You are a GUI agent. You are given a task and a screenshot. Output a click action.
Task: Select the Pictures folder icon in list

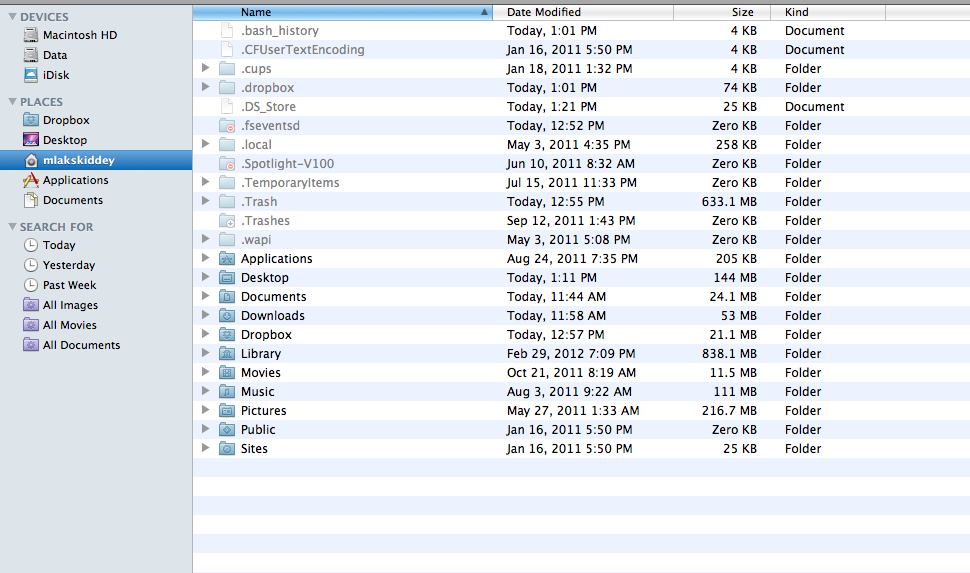click(227, 410)
